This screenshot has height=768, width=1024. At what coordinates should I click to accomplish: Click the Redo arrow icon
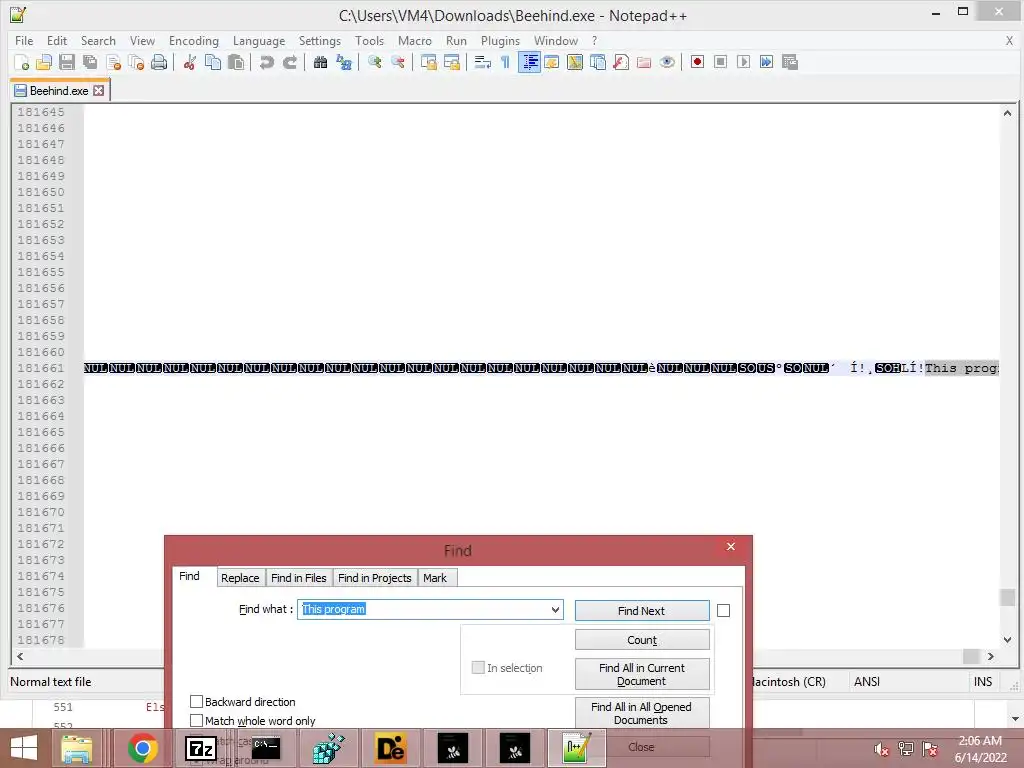[x=289, y=62]
